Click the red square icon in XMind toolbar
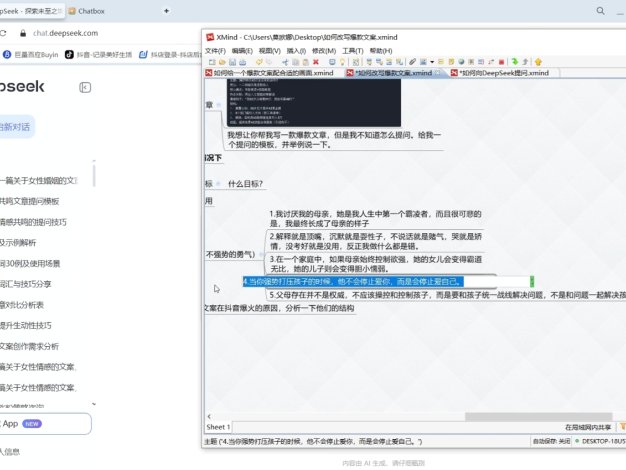Viewport: 626px width, 470px height. pyautogui.click(x=501, y=62)
